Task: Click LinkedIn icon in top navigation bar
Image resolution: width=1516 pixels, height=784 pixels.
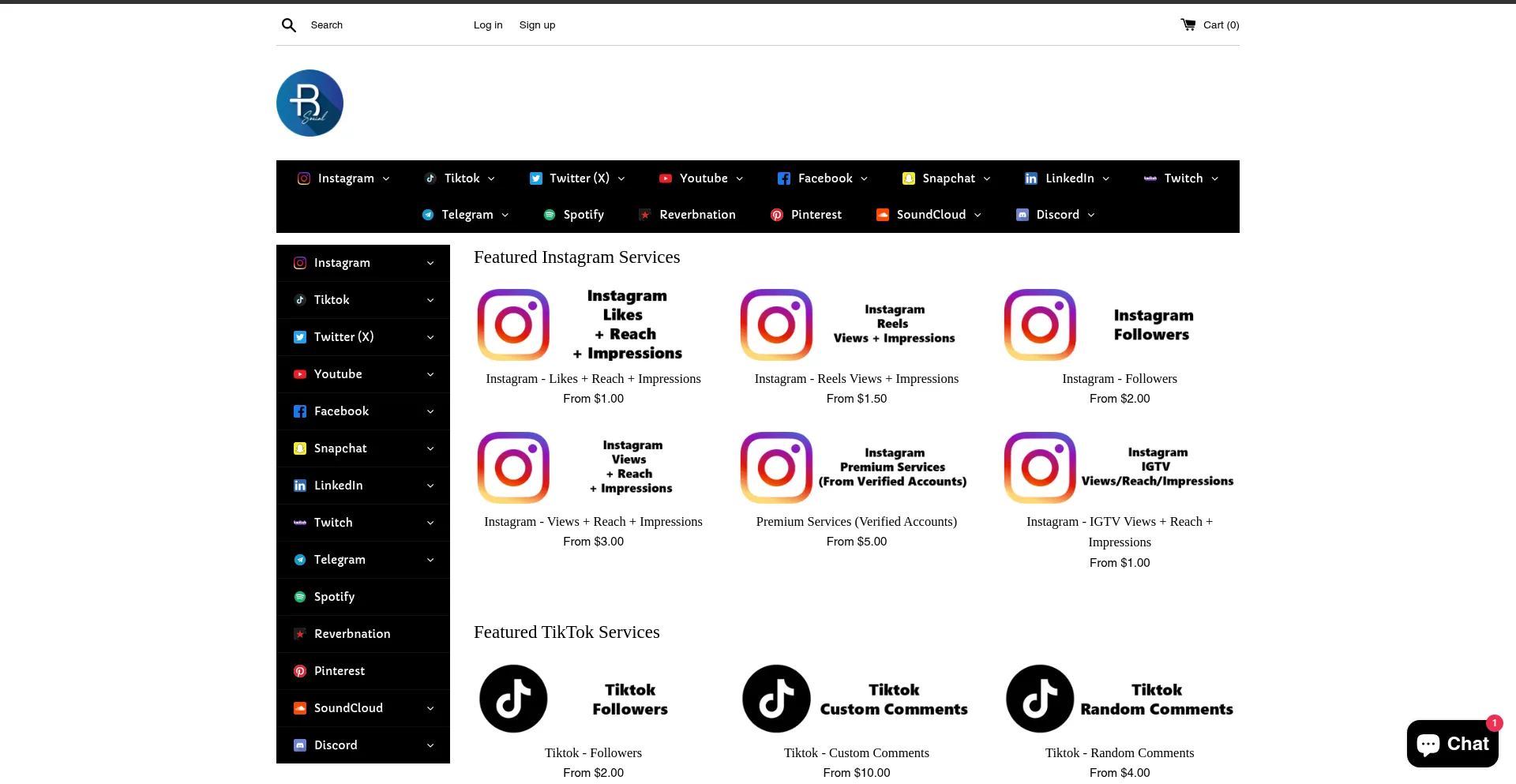Action: (1031, 178)
